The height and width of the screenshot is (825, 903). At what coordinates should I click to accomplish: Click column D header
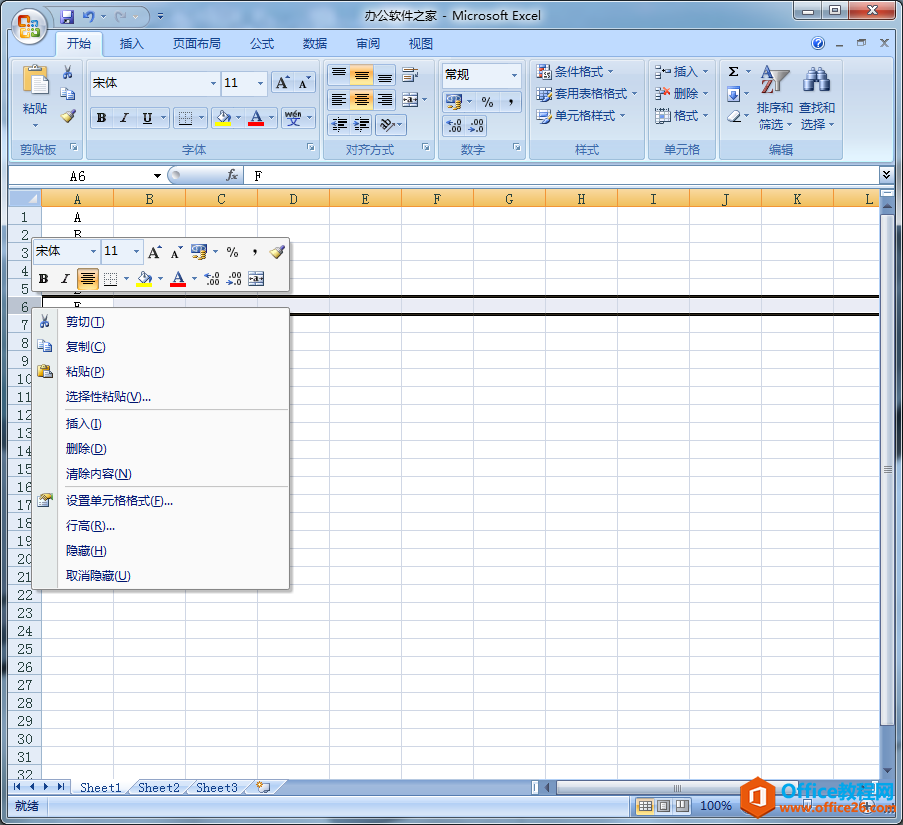(x=294, y=199)
